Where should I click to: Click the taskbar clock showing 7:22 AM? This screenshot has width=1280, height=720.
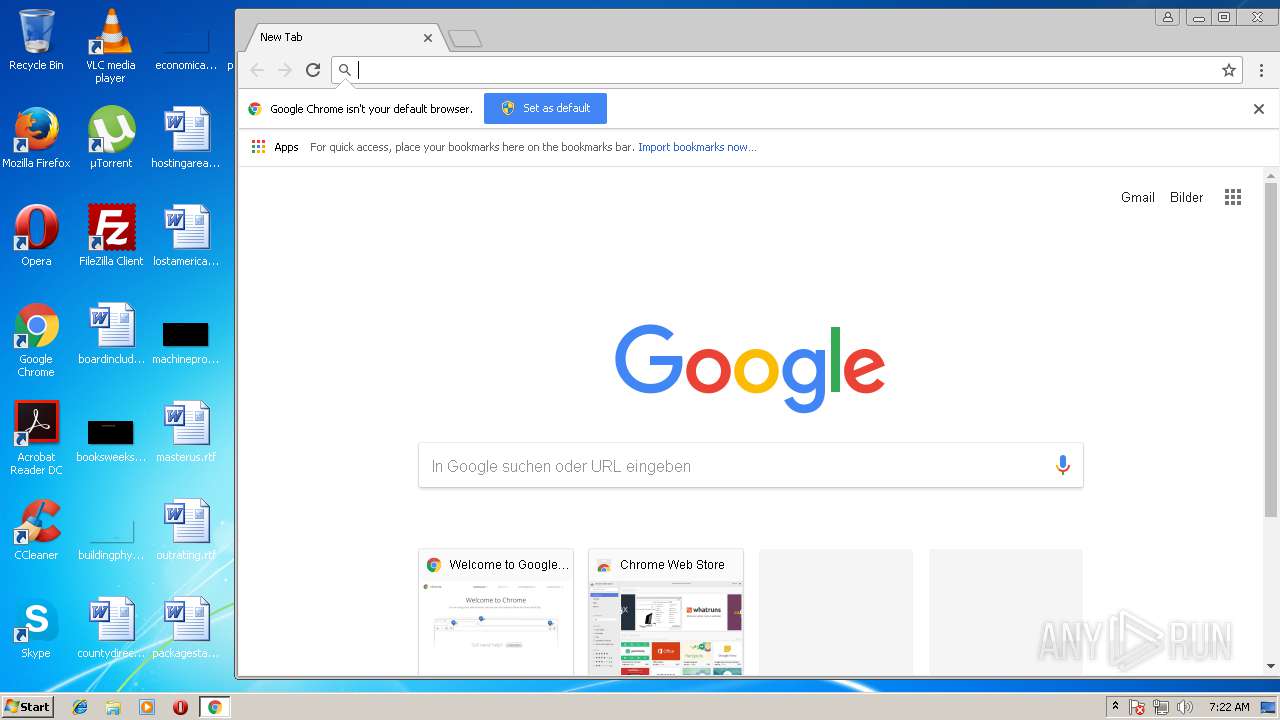click(1229, 707)
